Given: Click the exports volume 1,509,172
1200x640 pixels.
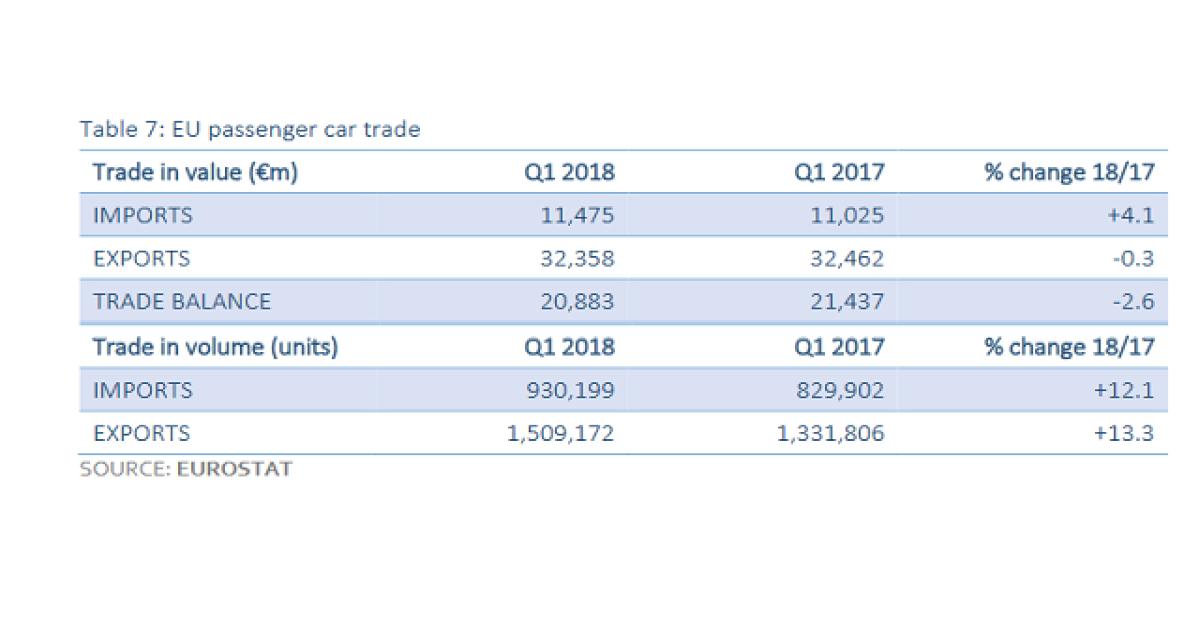Looking at the screenshot, I should (560, 434).
